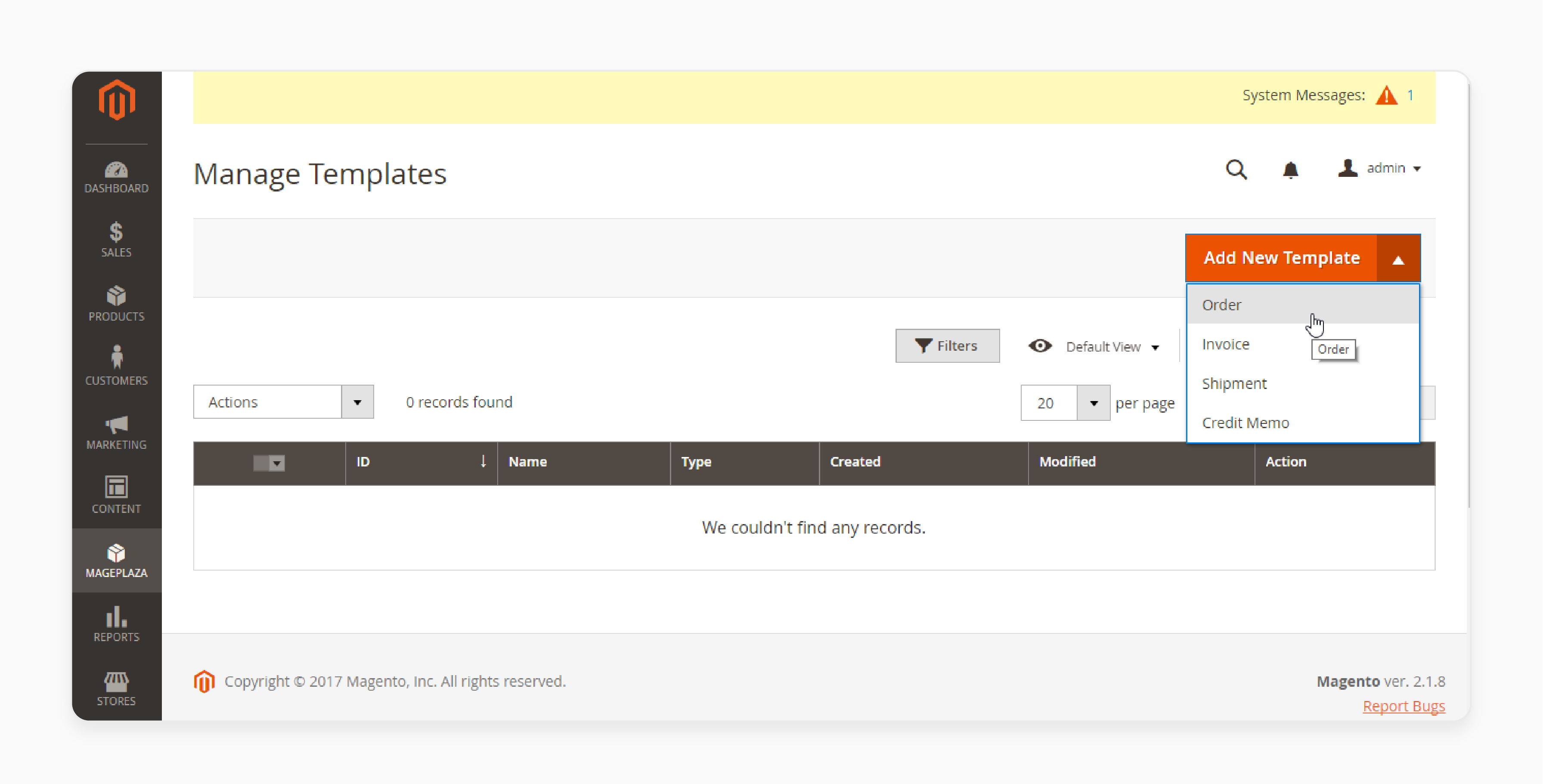Open the Dashboard section in sidebar

(116, 177)
